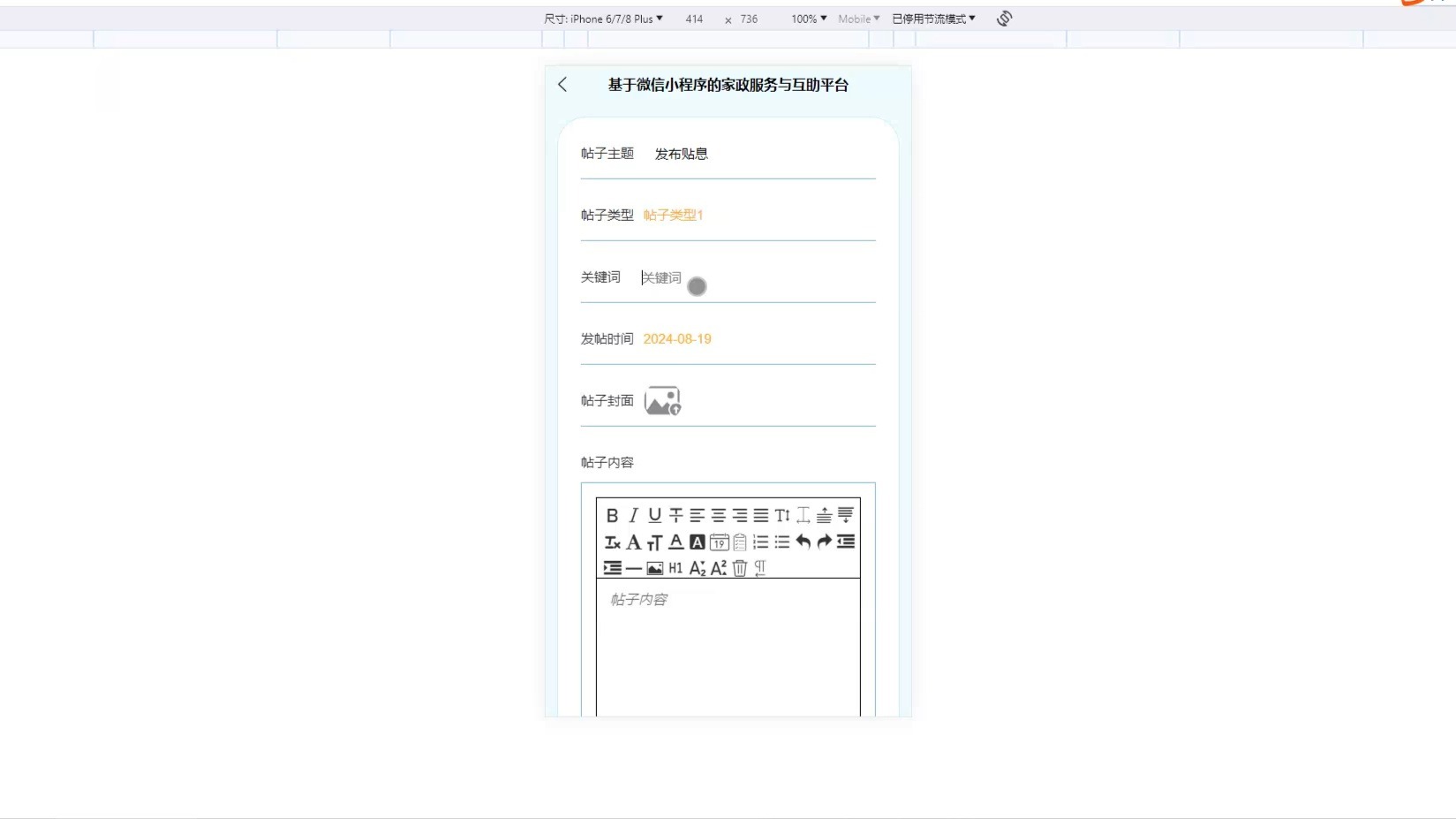Click the 发帖时间 label
The image size is (1456, 819).
pos(607,339)
